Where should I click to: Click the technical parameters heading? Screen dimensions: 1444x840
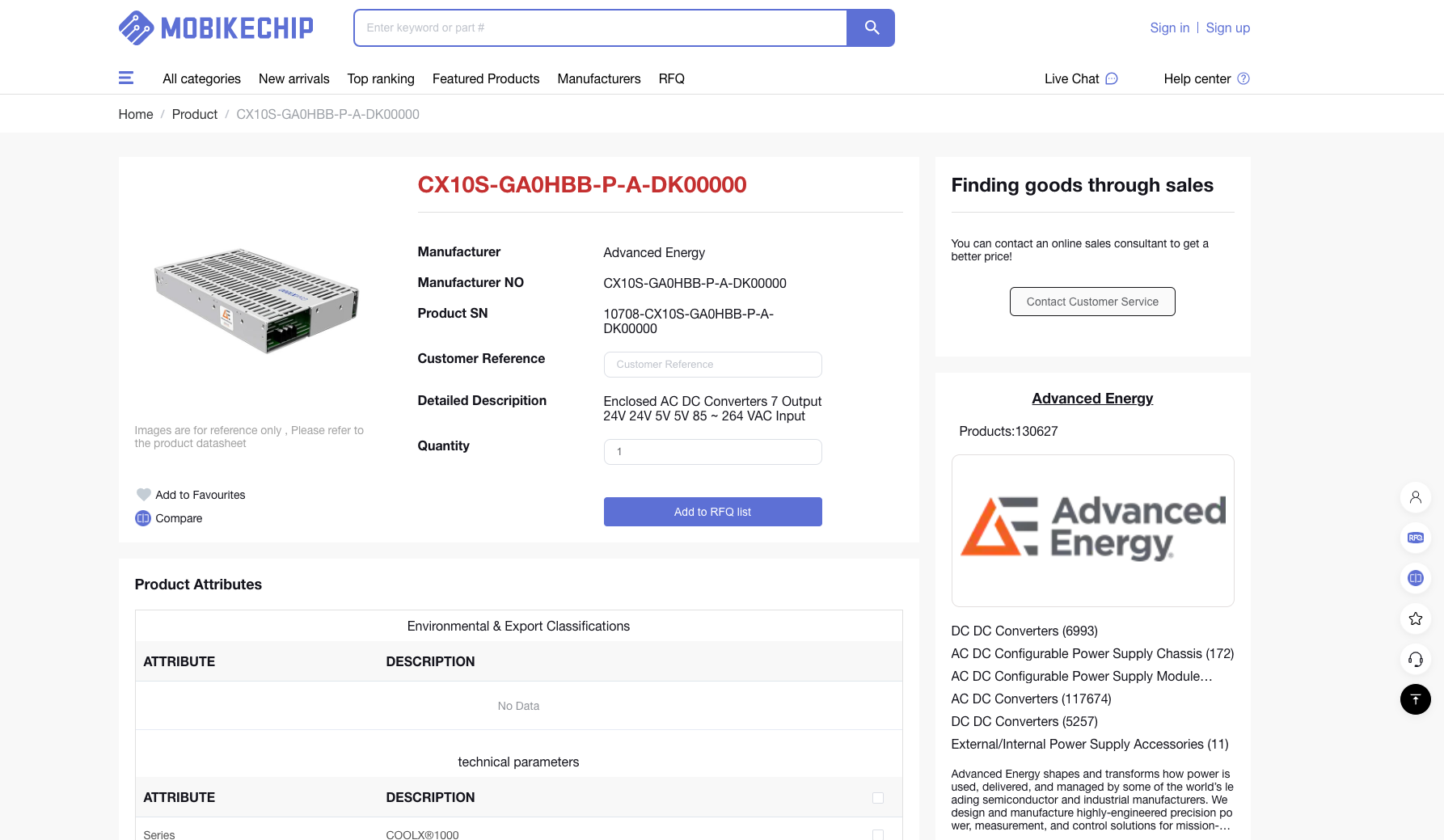click(x=518, y=762)
